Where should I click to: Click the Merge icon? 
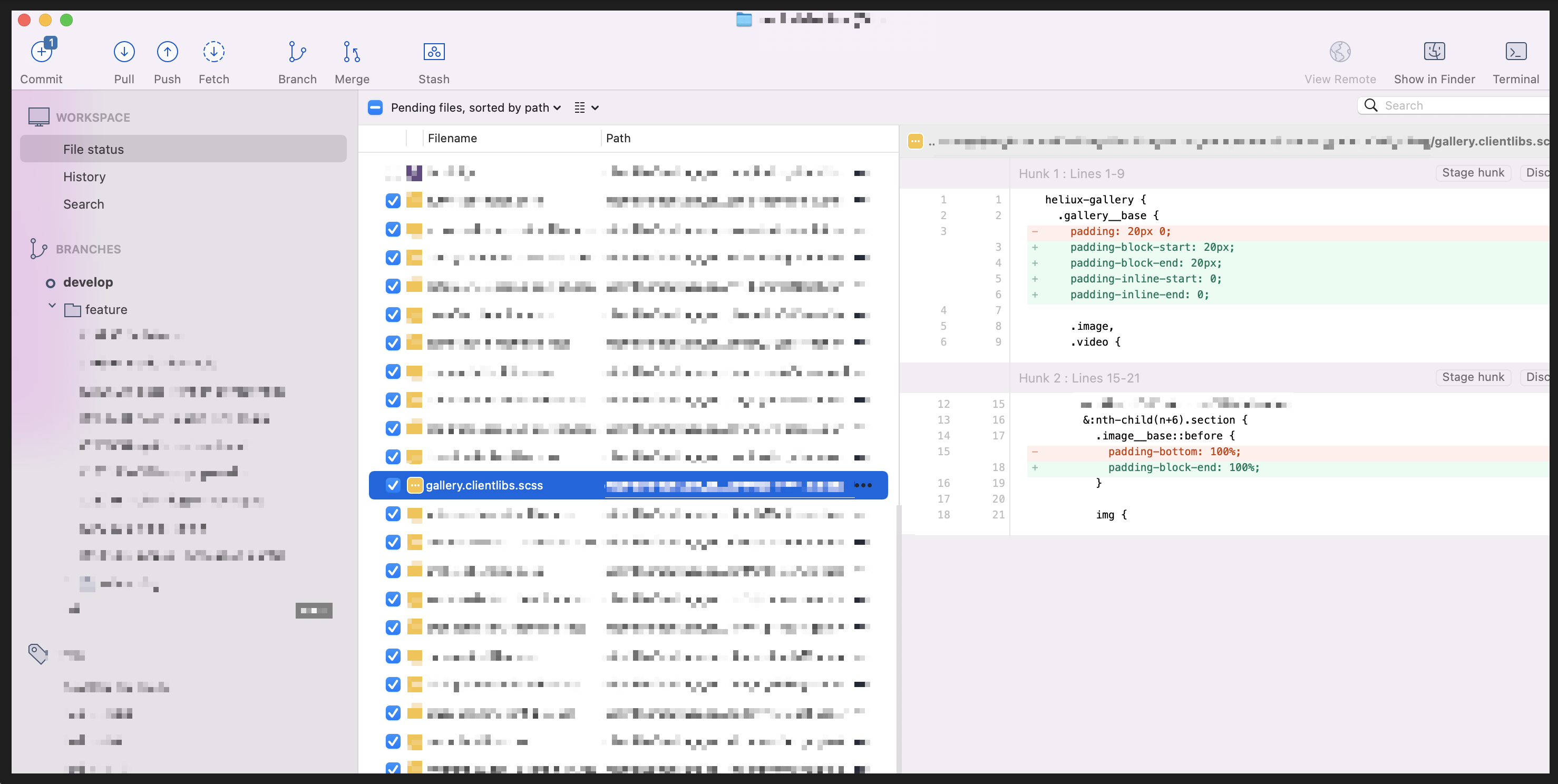[x=352, y=52]
